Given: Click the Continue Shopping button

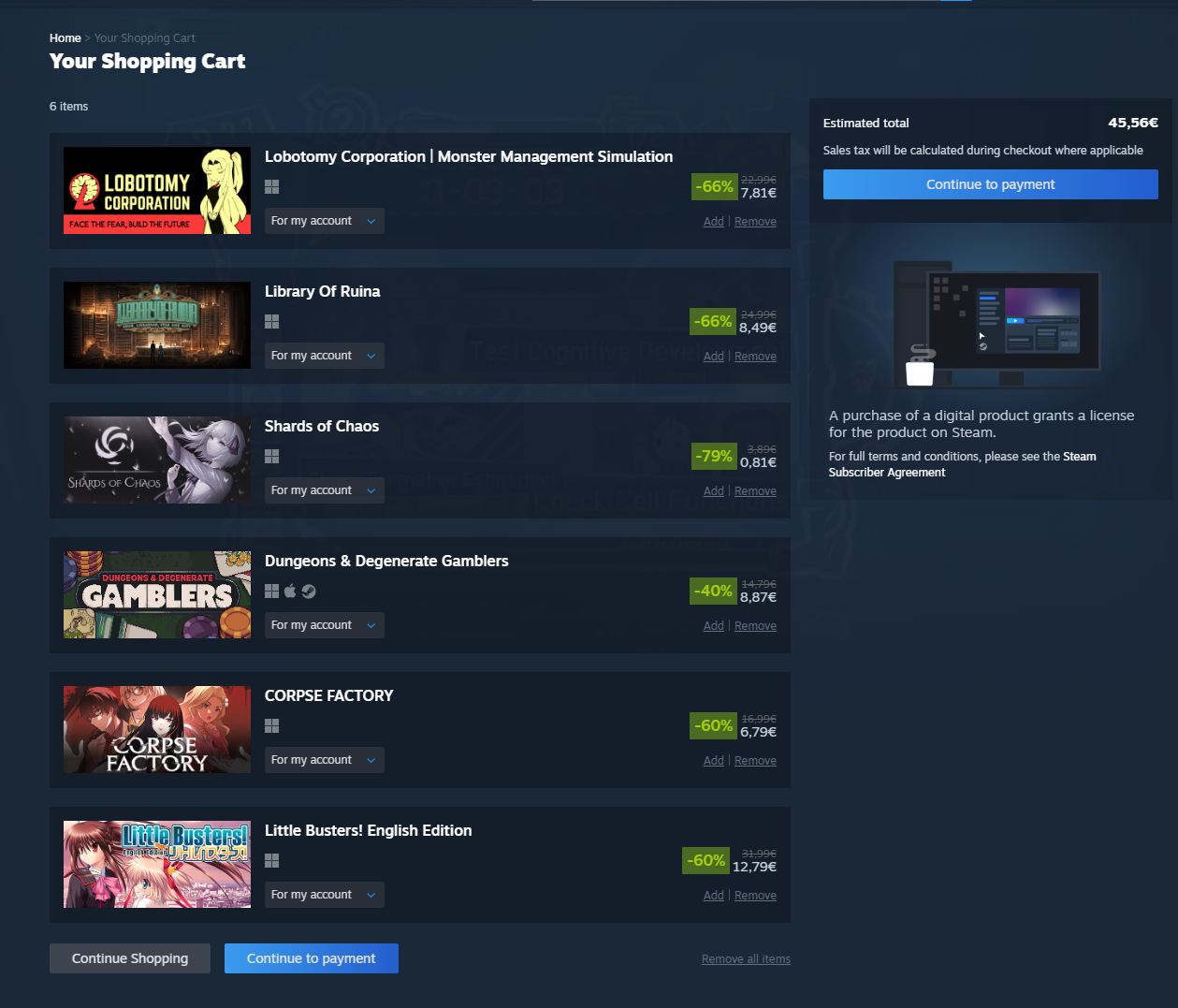Looking at the screenshot, I should click(x=130, y=958).
